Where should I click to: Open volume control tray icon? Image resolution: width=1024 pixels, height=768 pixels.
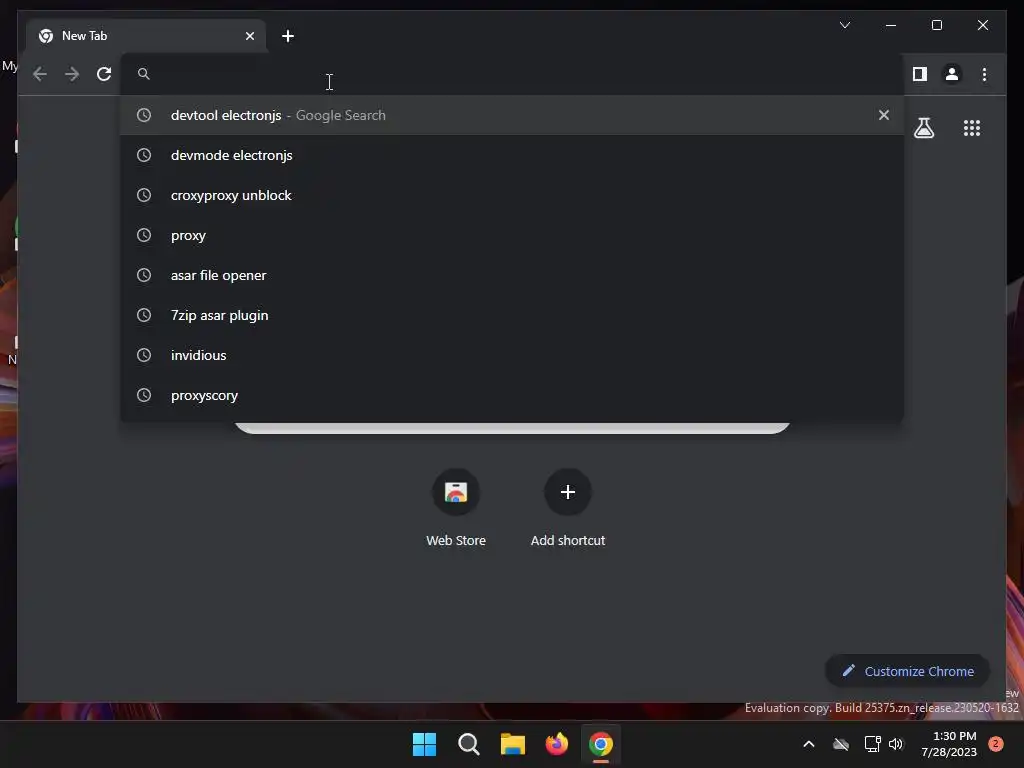(896, 744)
